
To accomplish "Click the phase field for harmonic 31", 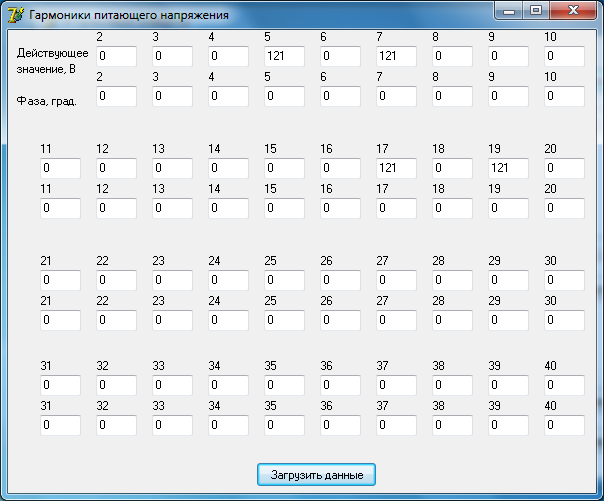I will (x=60, y=425).
